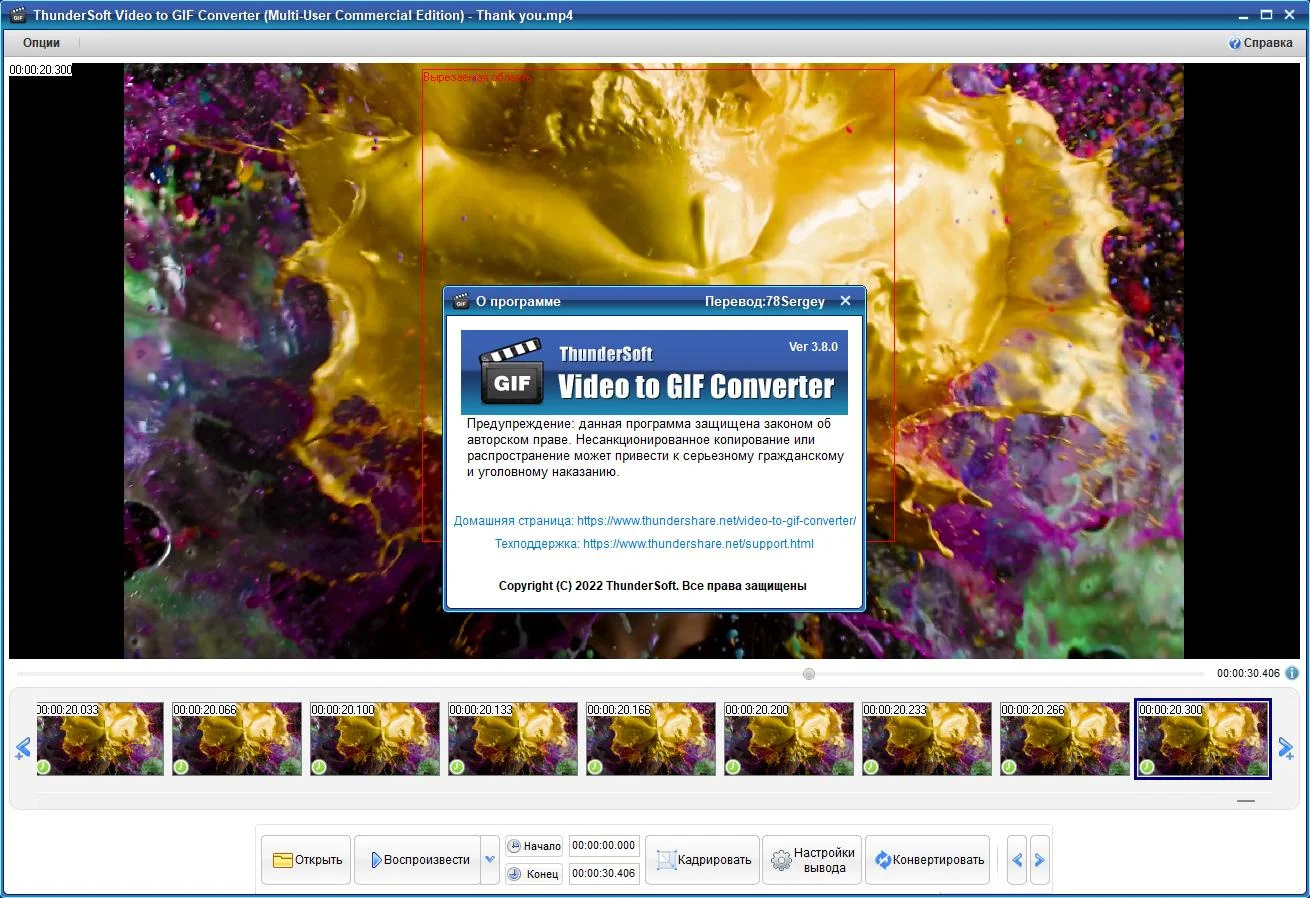Open the Техподдержка support link
Viewport: 1310px width, 898px height.
pos(655,544)
